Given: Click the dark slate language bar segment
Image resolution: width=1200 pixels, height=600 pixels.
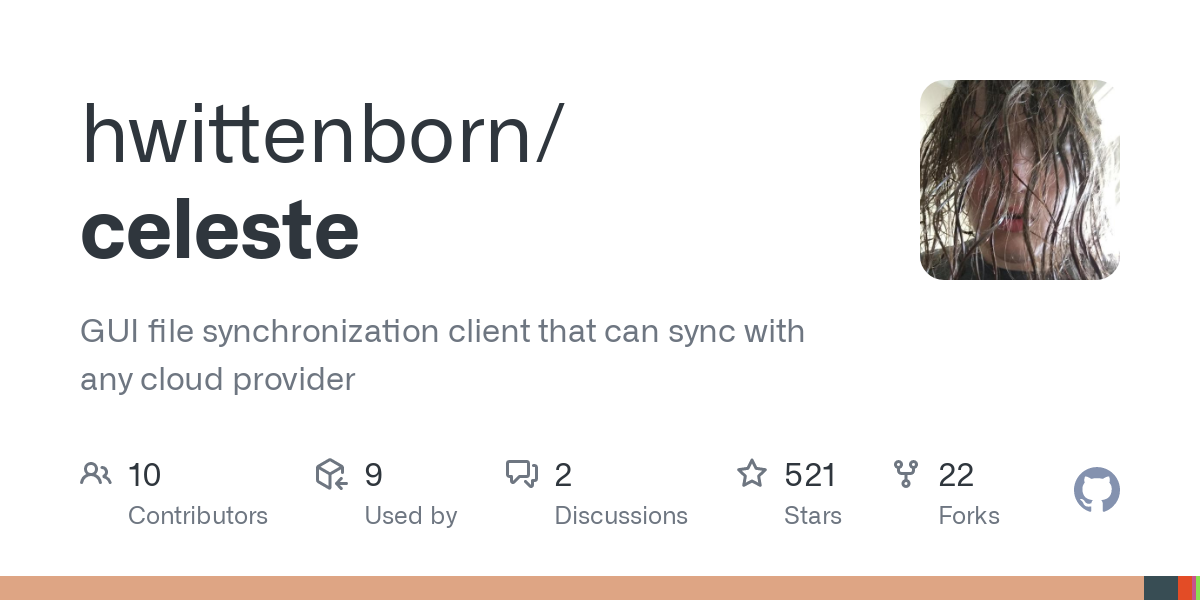Looking at the screenshot, I should pos(1161,588).
